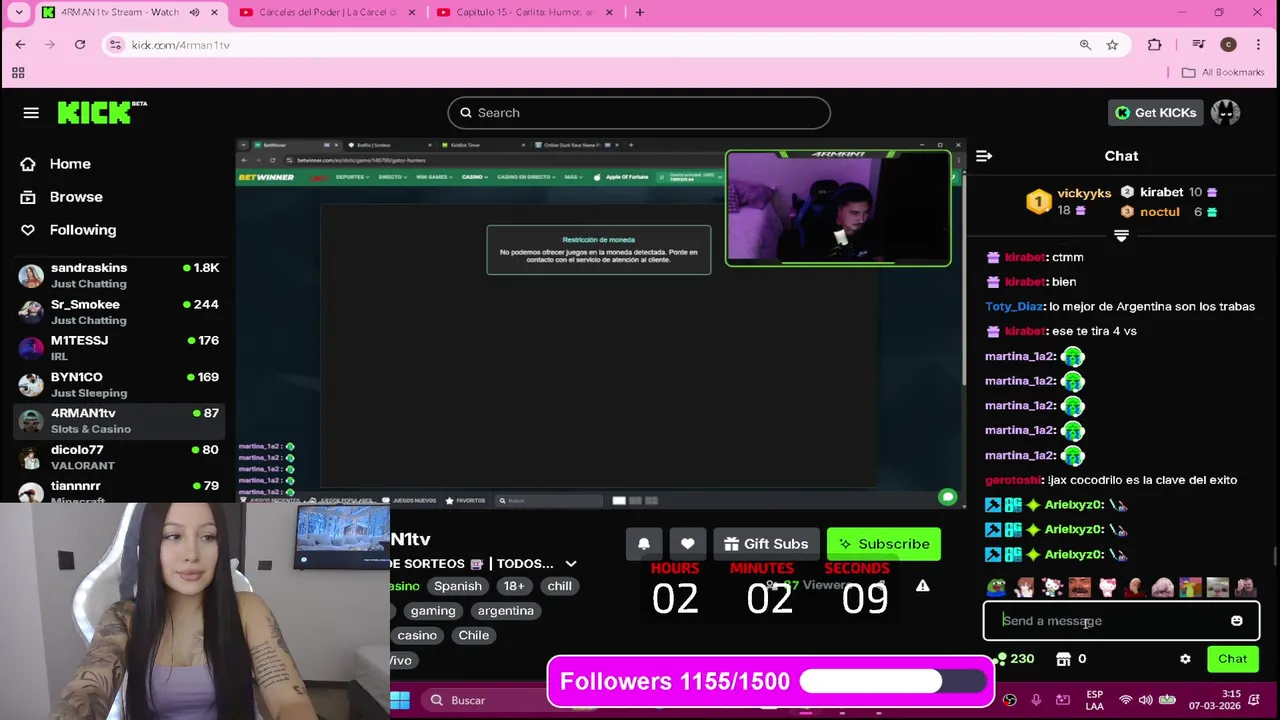Click the channel points 230 icon
Image resolution: width=1280 pixels, height=720 pixels.
[x=1001, y=659]
